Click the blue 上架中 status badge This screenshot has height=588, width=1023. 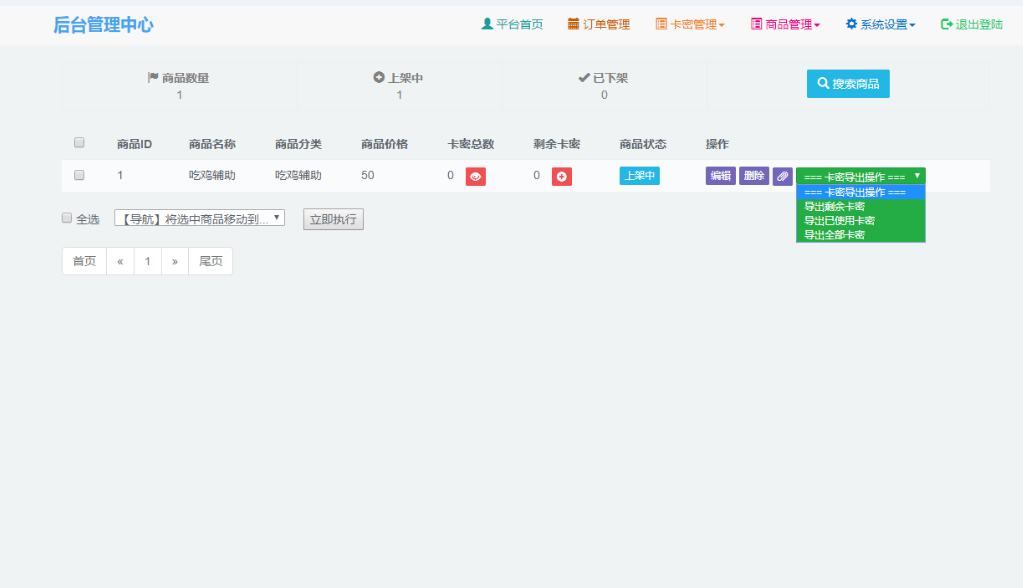click(639, 176)
